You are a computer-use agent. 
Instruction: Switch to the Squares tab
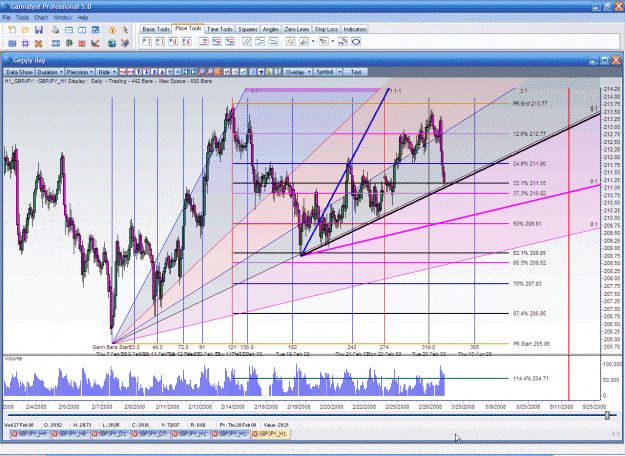pyautogui.click(x=248, y=29)
